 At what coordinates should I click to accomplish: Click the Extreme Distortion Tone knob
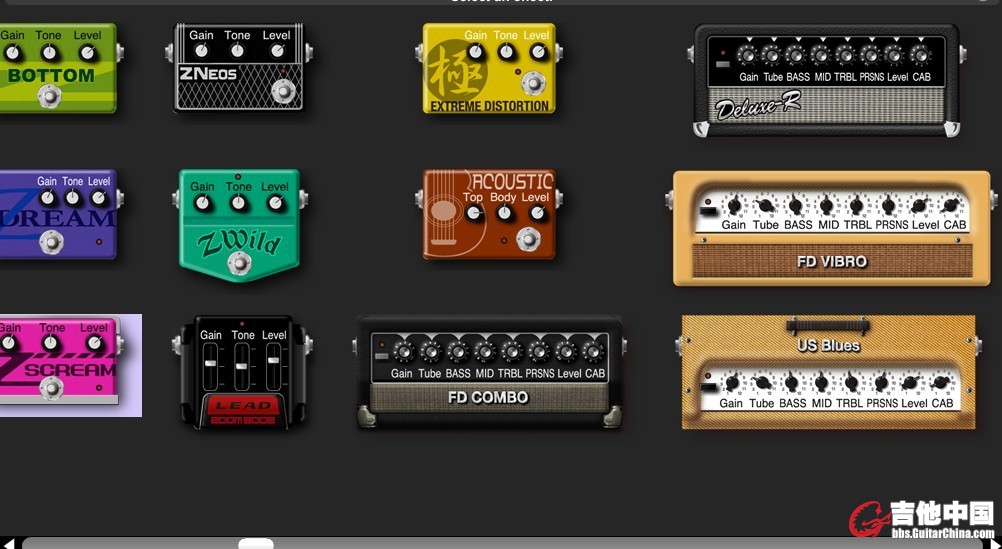click(x=506, y=52)
